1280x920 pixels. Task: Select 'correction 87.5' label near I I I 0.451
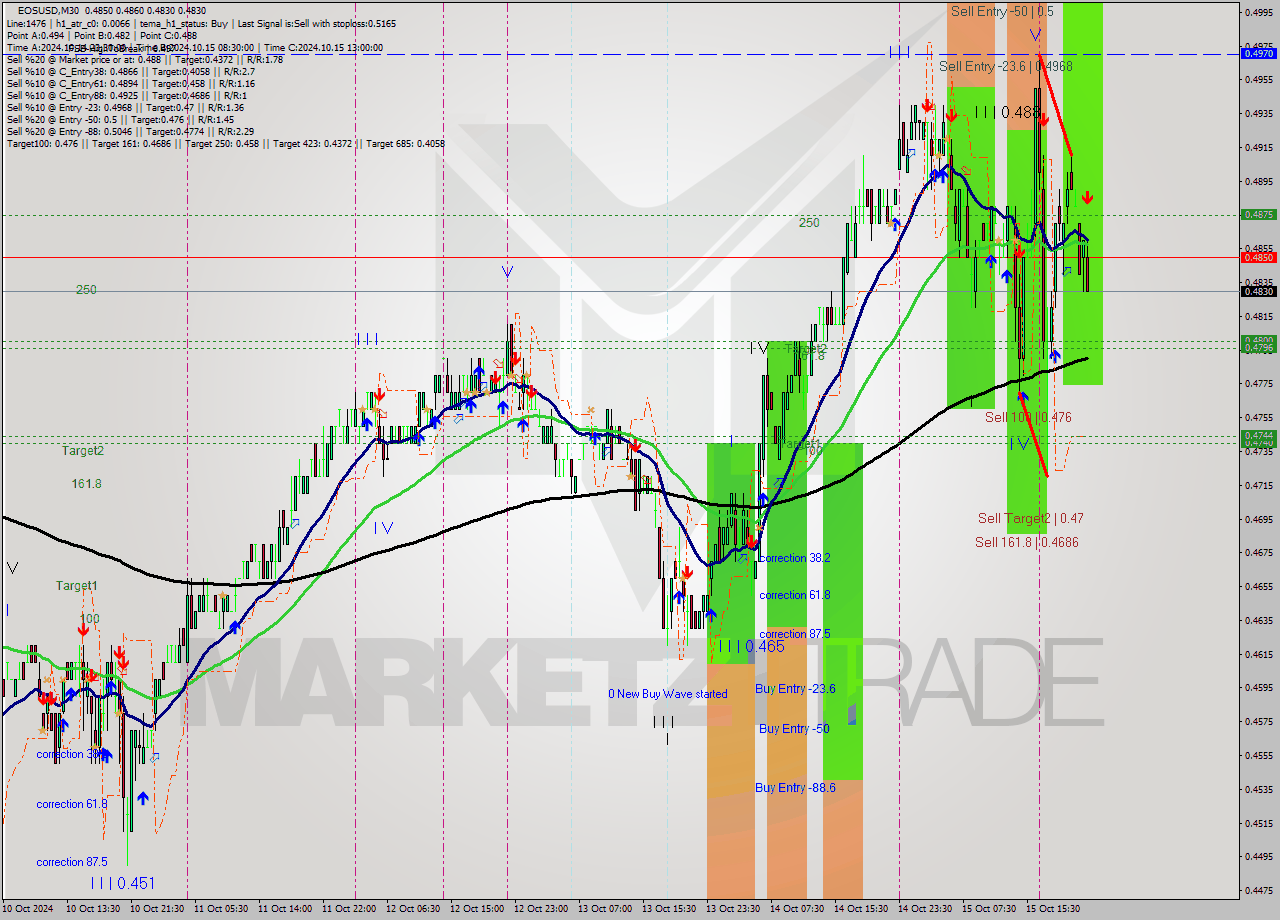point(73,862)
